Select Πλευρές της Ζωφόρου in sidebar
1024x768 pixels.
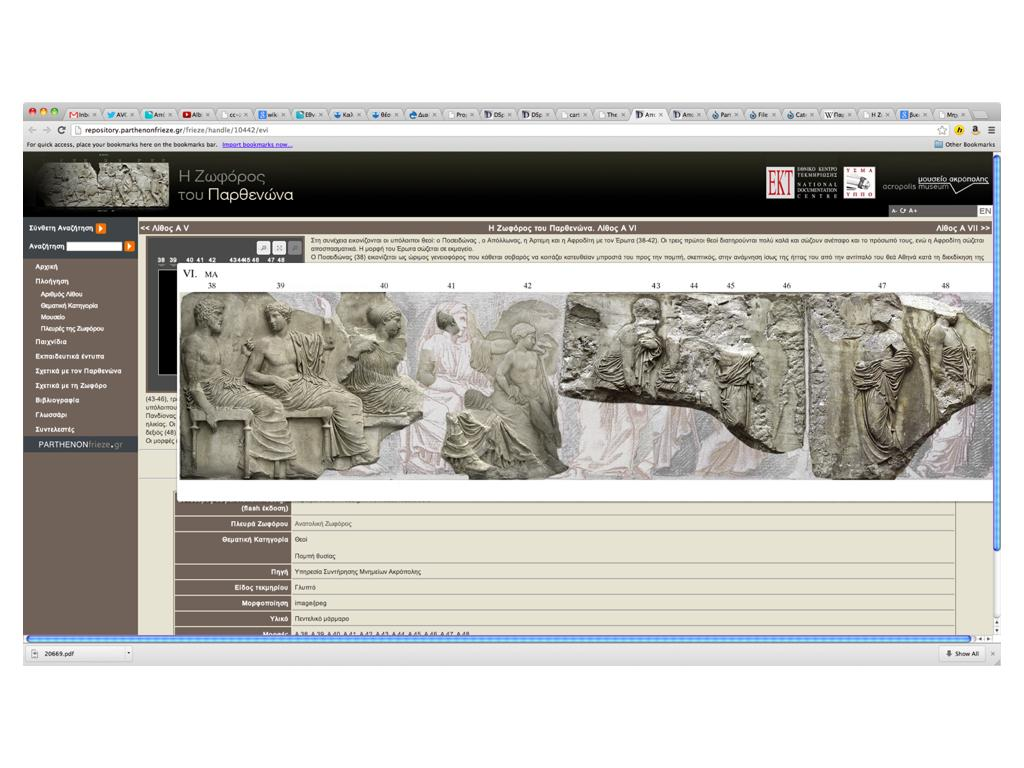pos(72,328)
